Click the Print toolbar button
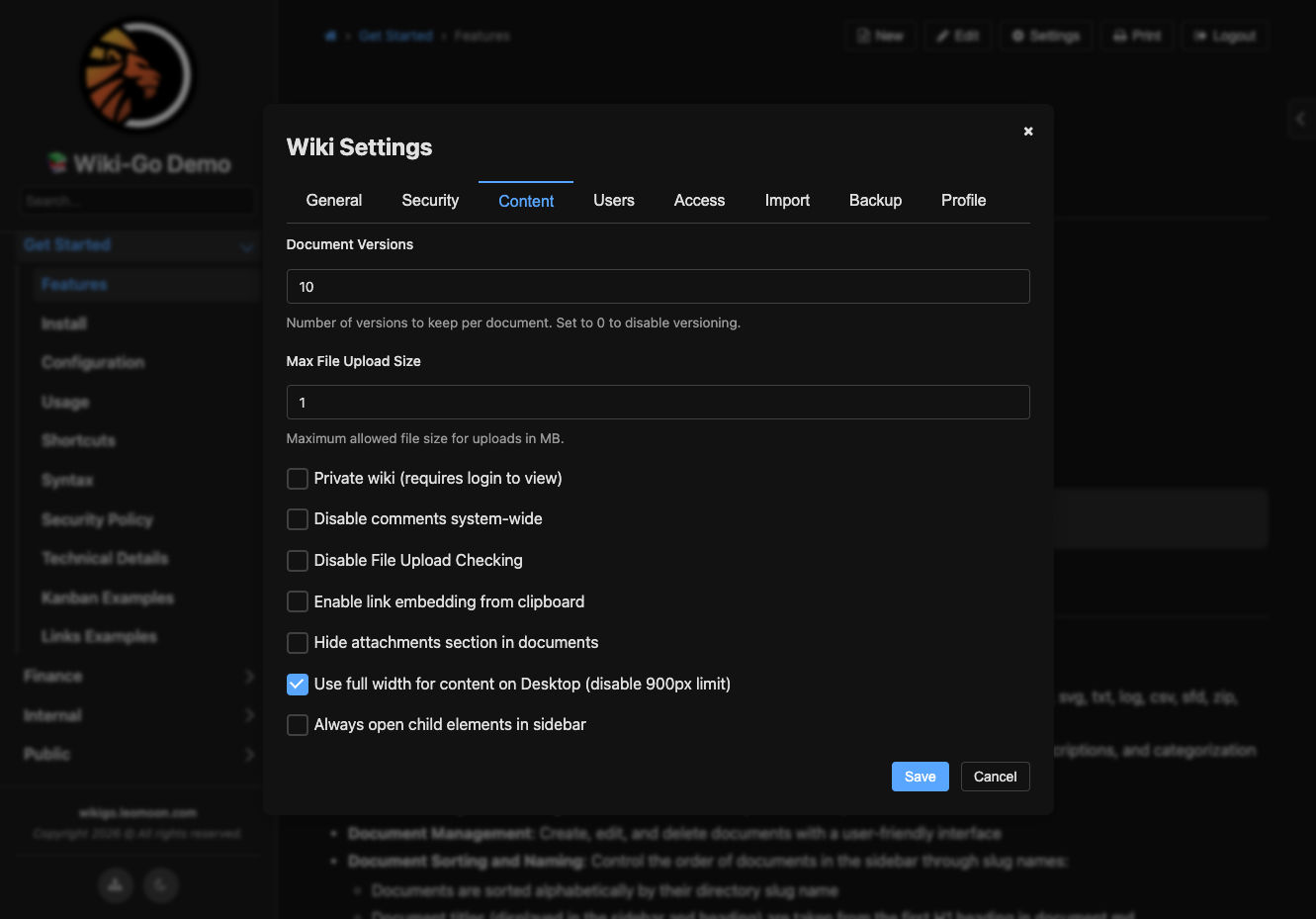The image size is (1316, 919). pyautogui.click(x=1137, y=36)
